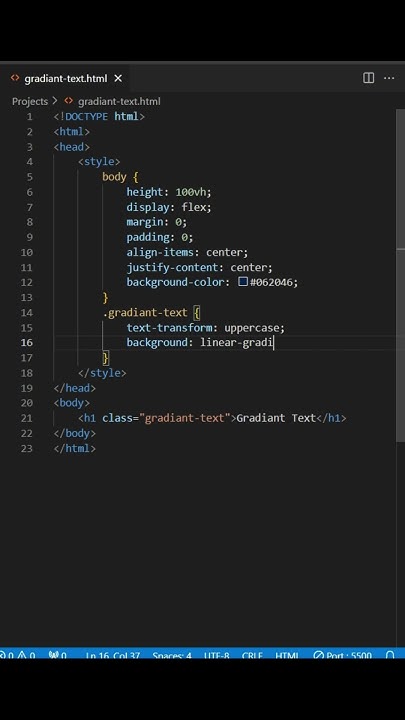This screenshot has height=720, width=405.
Task: Click 'height: 100vh;' declaration
Action: [169, 192]
